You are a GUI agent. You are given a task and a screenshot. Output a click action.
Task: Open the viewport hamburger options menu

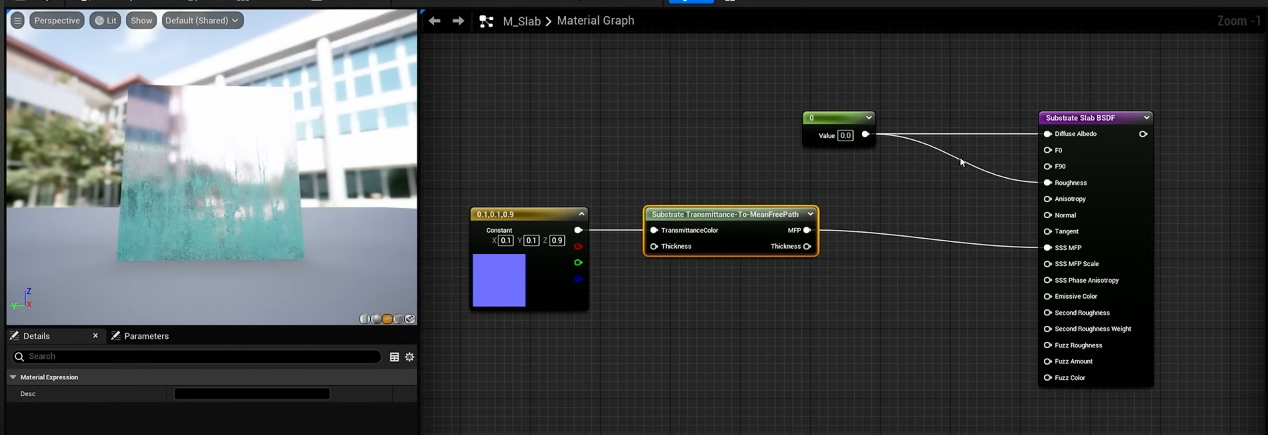[x=17, y=20]
